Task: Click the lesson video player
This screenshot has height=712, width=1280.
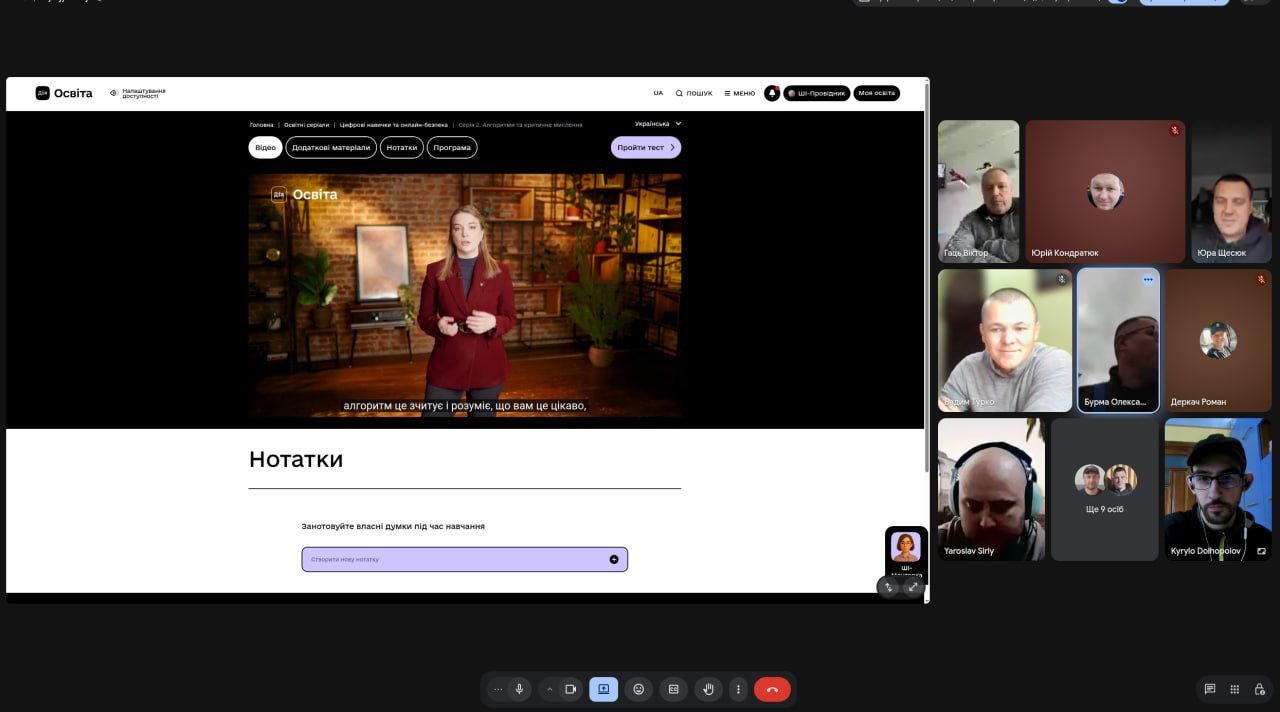Action: tap(465, 295)
